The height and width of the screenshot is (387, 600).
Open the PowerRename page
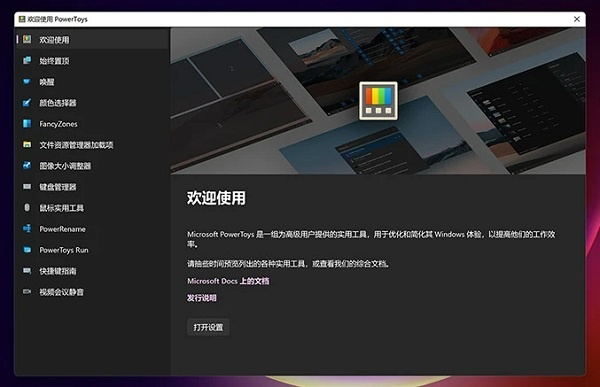pos(92,229)
